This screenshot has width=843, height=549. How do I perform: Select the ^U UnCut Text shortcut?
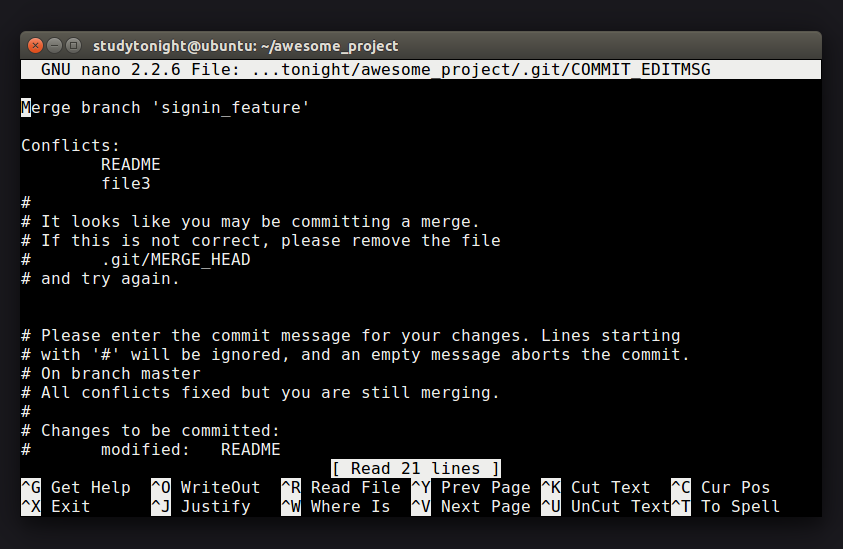[x=605, y=507]
